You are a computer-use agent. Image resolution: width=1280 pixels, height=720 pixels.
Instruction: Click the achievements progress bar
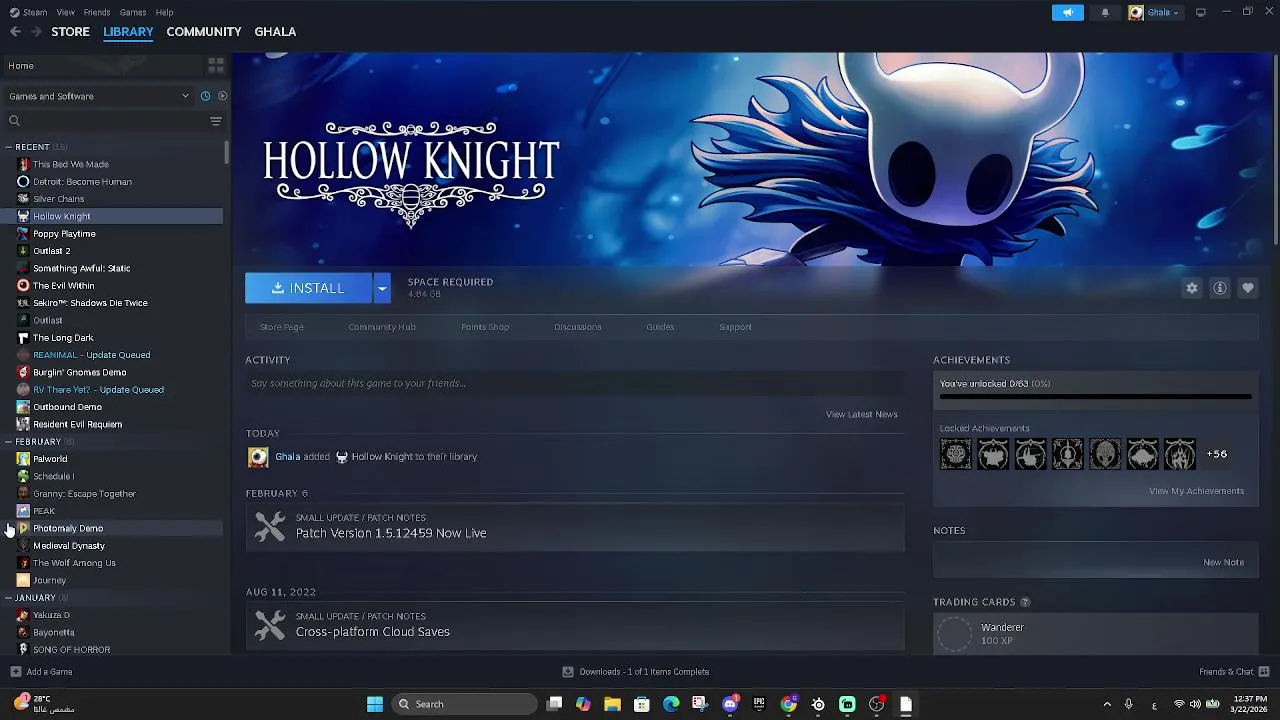[x=1096, y=397]
